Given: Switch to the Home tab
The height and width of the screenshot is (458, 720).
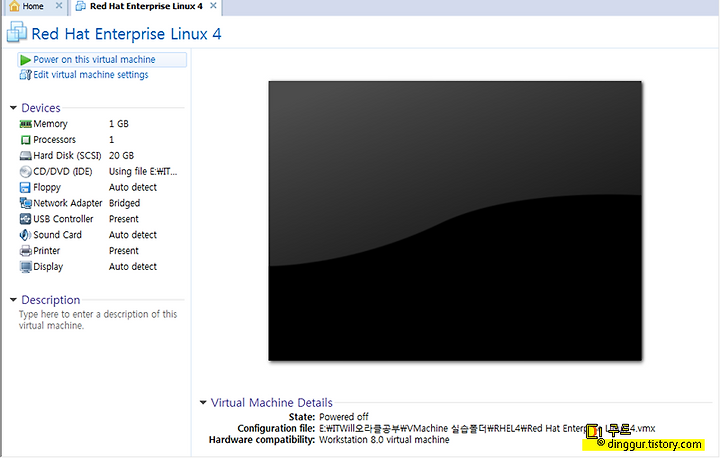Looking at the screenshot, I should pyautogui.click(x=33, y=6).
